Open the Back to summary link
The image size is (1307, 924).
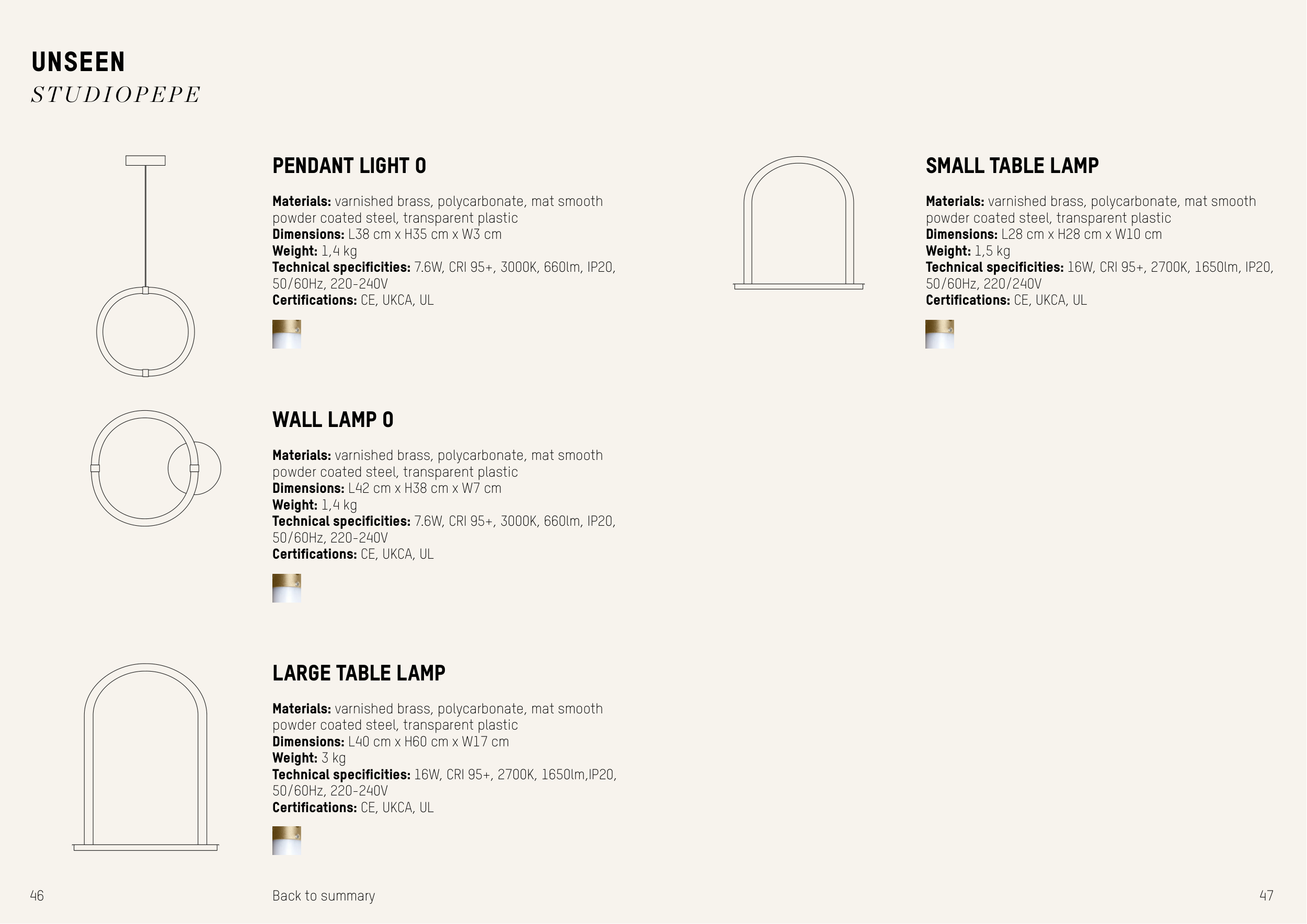point(323,896)
